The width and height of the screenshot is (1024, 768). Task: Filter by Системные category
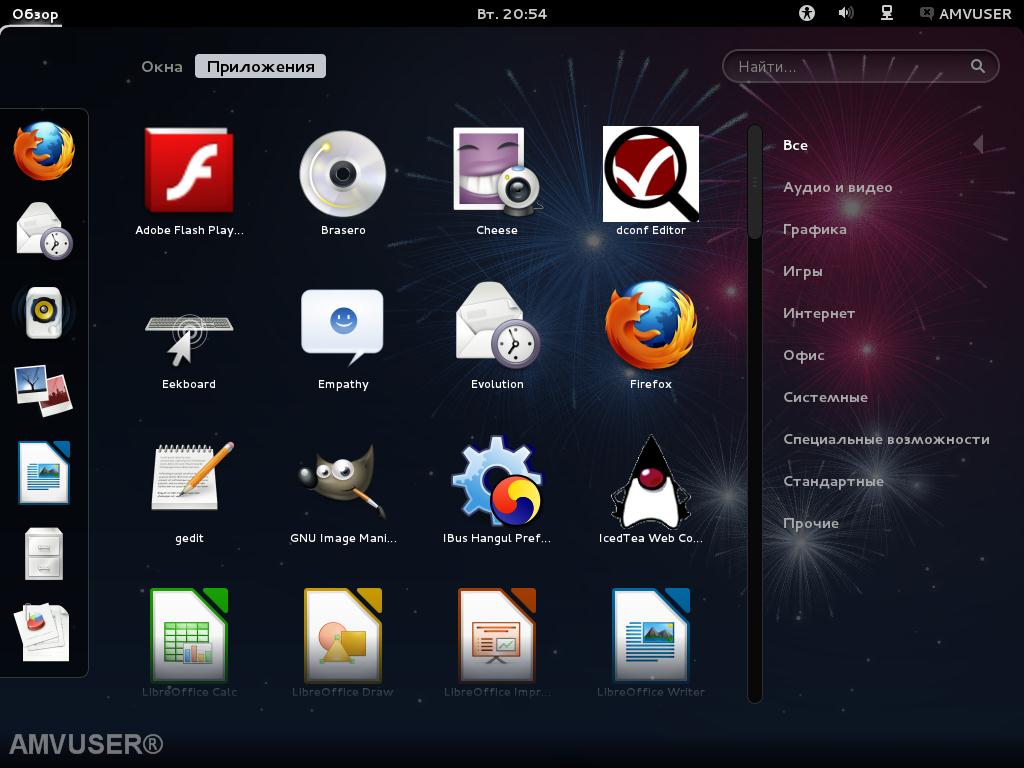coord(825,397)
